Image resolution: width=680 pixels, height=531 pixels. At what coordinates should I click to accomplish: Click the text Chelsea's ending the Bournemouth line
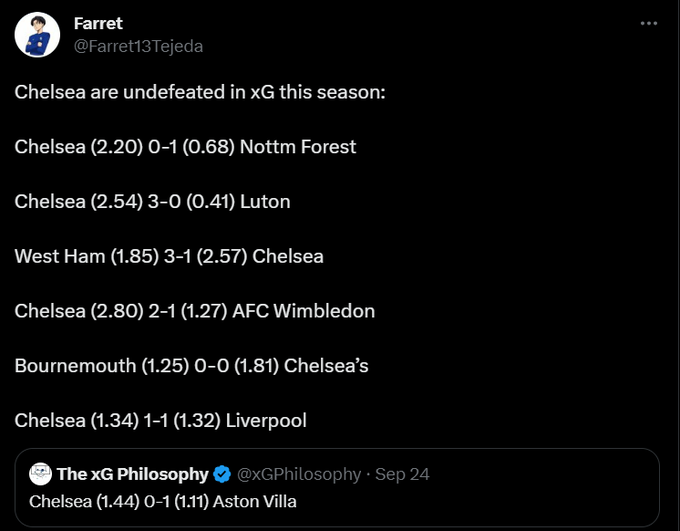[x=326, y=366]
